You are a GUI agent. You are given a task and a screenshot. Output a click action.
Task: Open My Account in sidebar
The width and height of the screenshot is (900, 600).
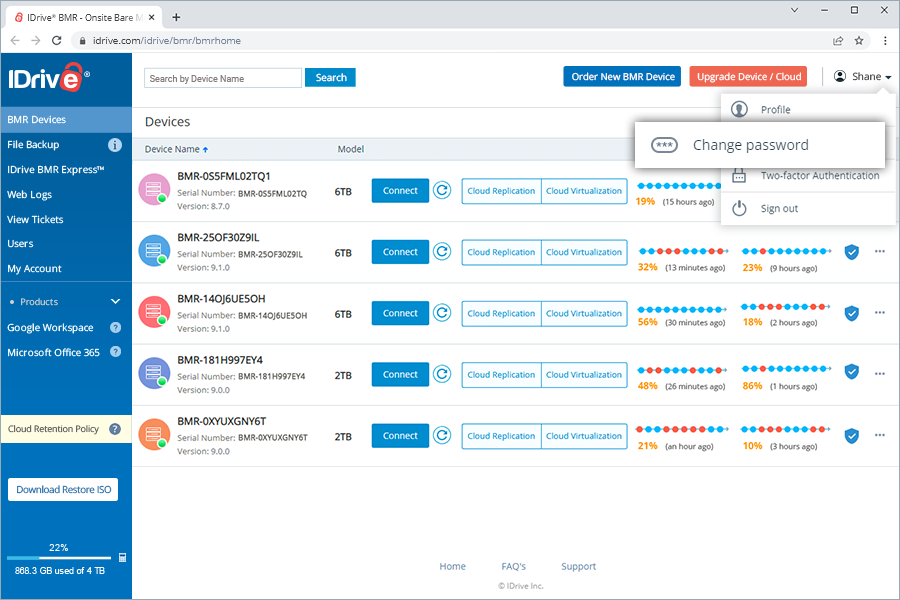click(34, 268)
